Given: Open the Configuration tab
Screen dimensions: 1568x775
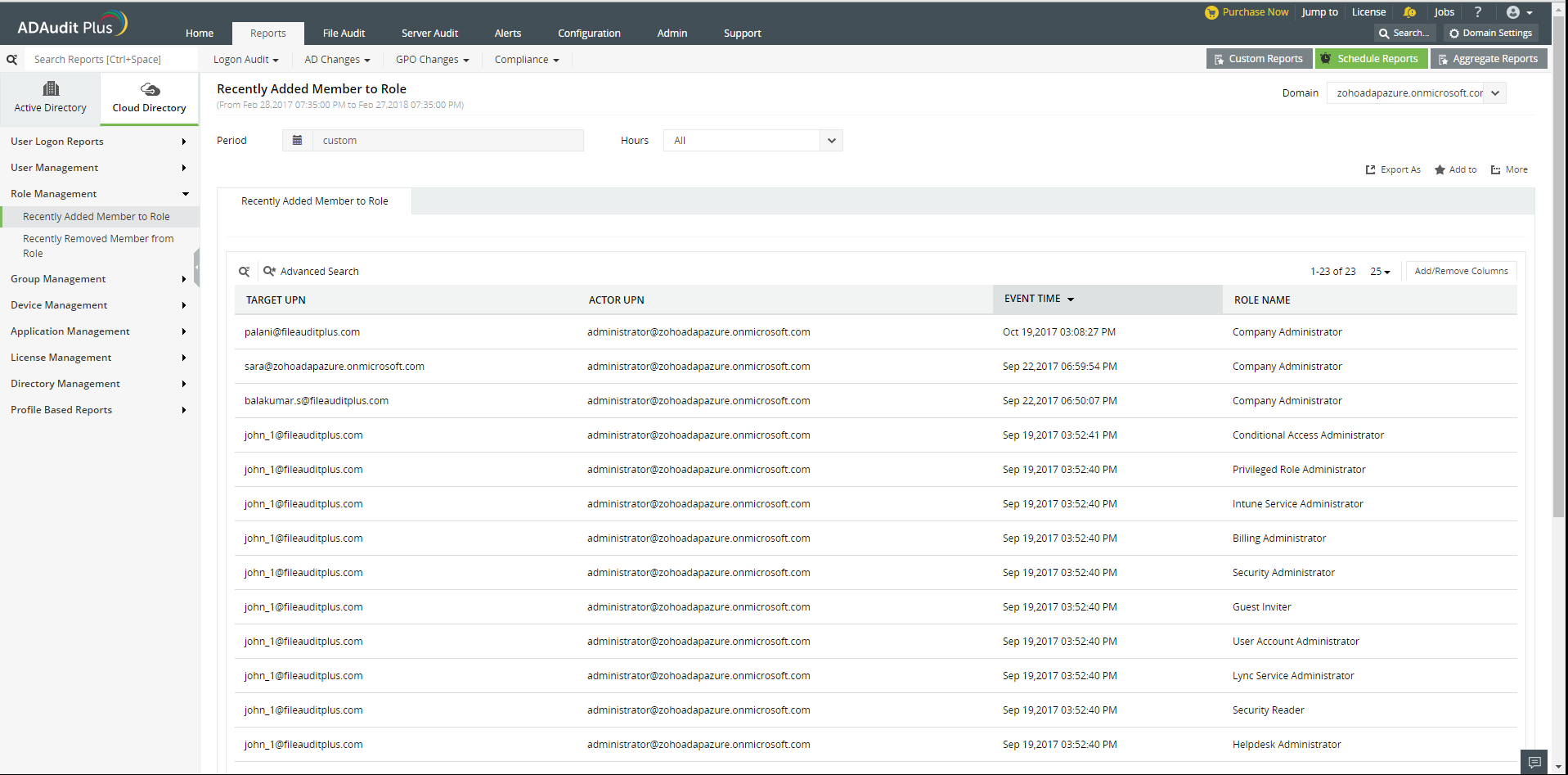Looking at the screenshot, I should pyautogui.click(x=589, y=34).
